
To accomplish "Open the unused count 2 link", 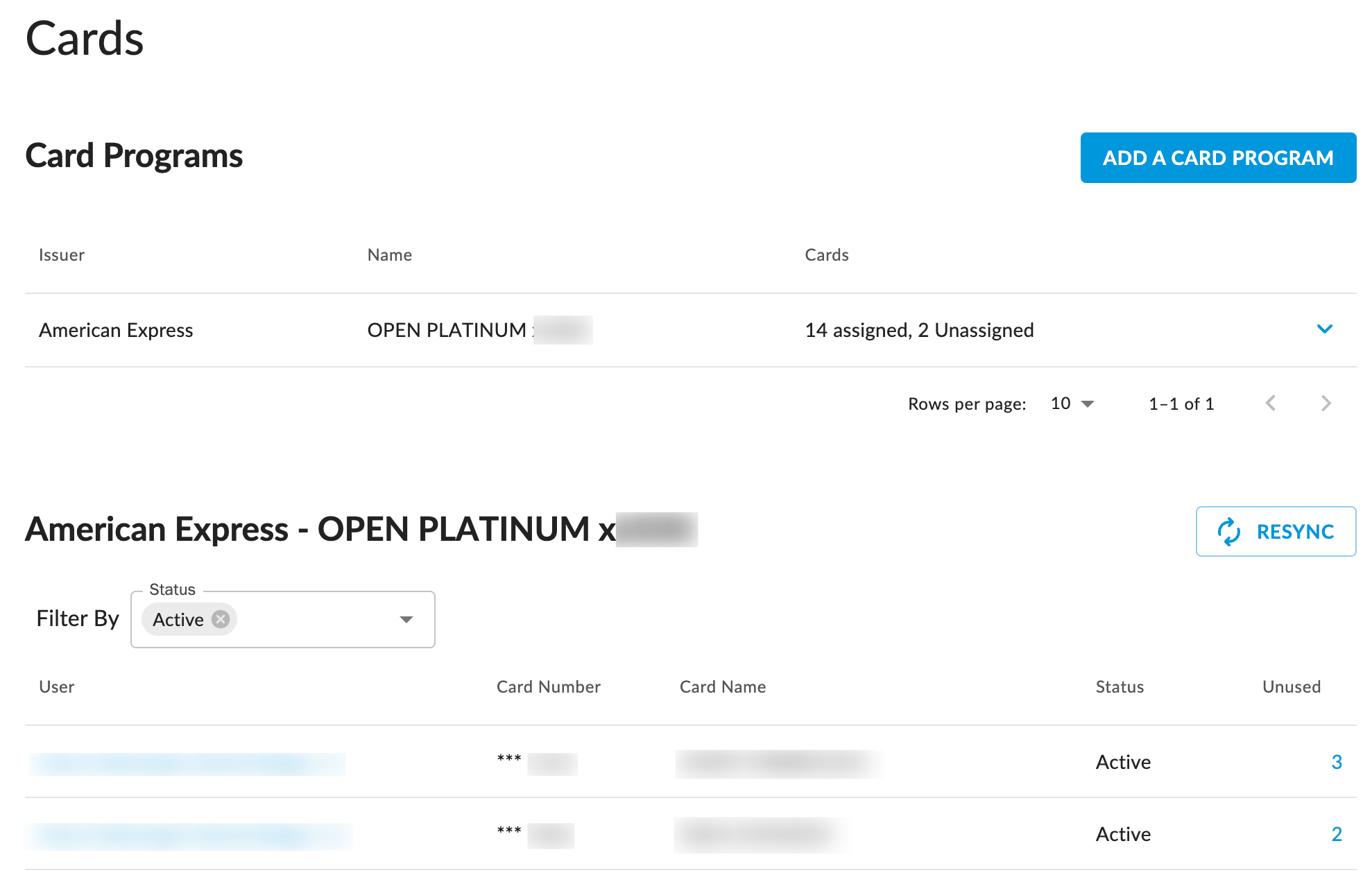I will [x=1336, y=834].
